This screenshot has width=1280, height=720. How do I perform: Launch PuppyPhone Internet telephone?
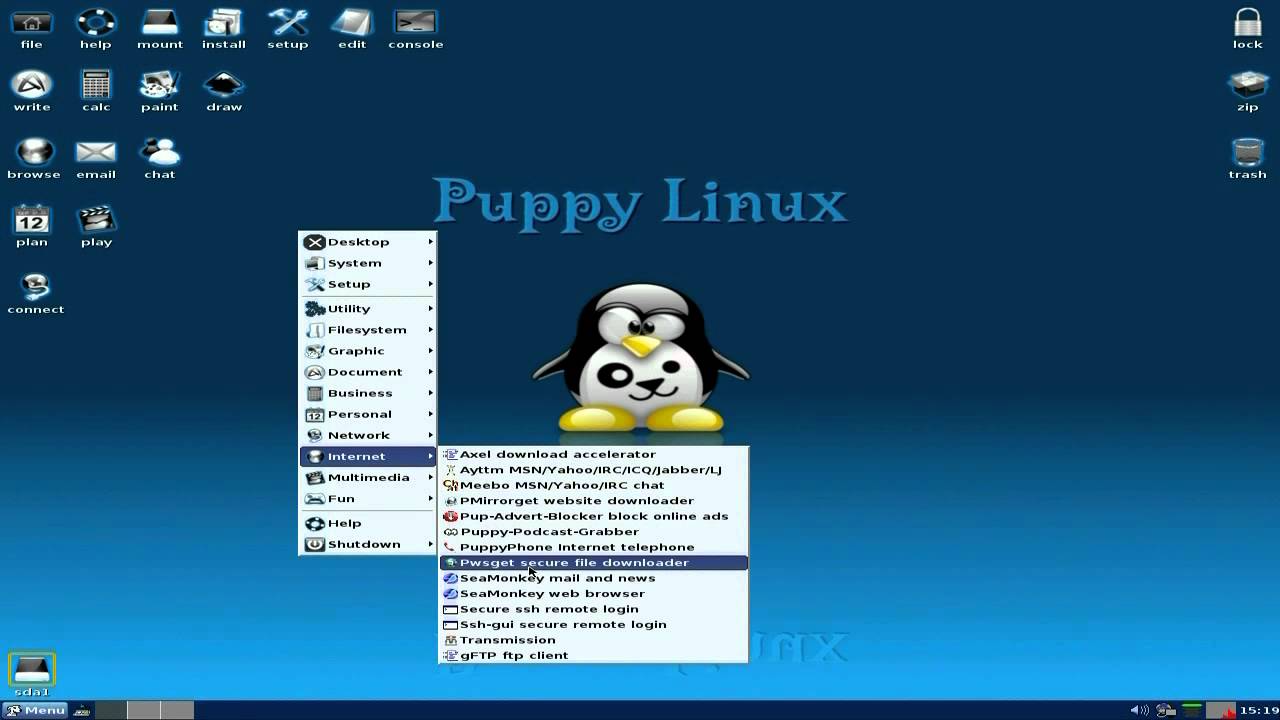[594, 547]
